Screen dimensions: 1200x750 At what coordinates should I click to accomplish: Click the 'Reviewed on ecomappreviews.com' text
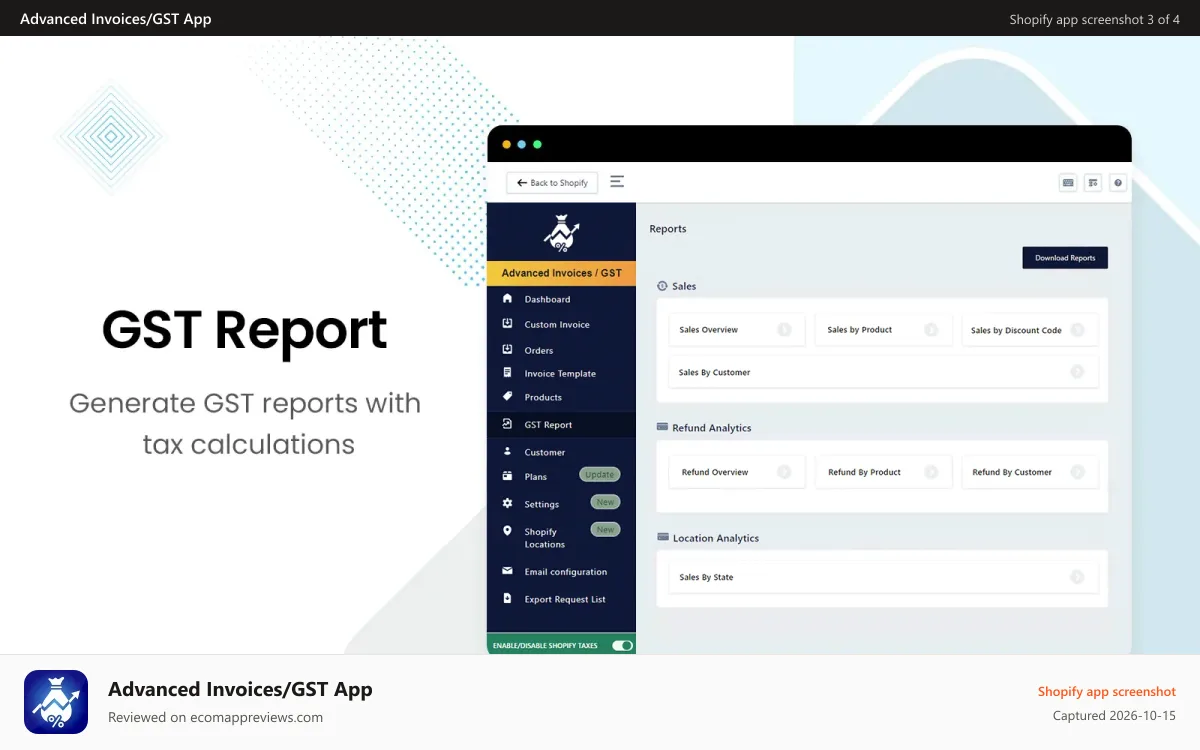tap(215, 717)
